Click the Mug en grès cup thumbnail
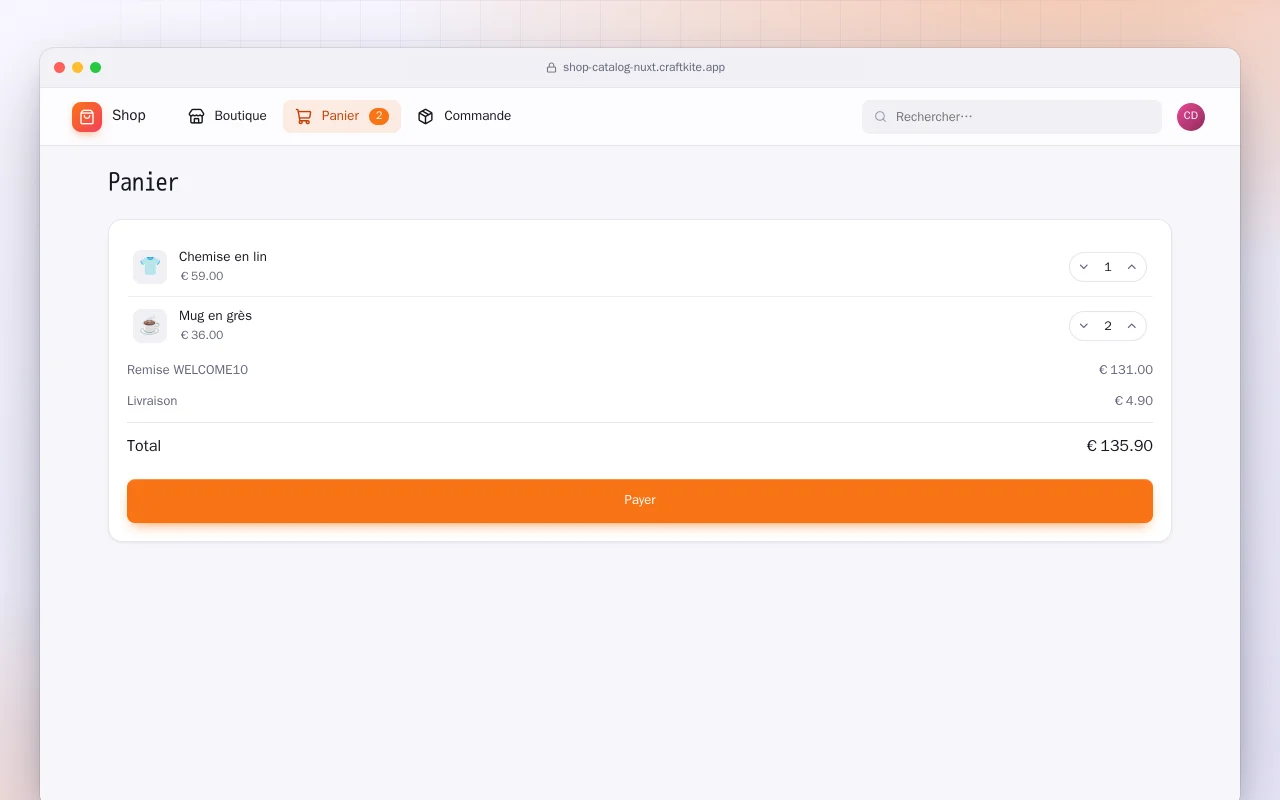The image size is (1280, 800). pyautogui.click(x=150, y=326)
